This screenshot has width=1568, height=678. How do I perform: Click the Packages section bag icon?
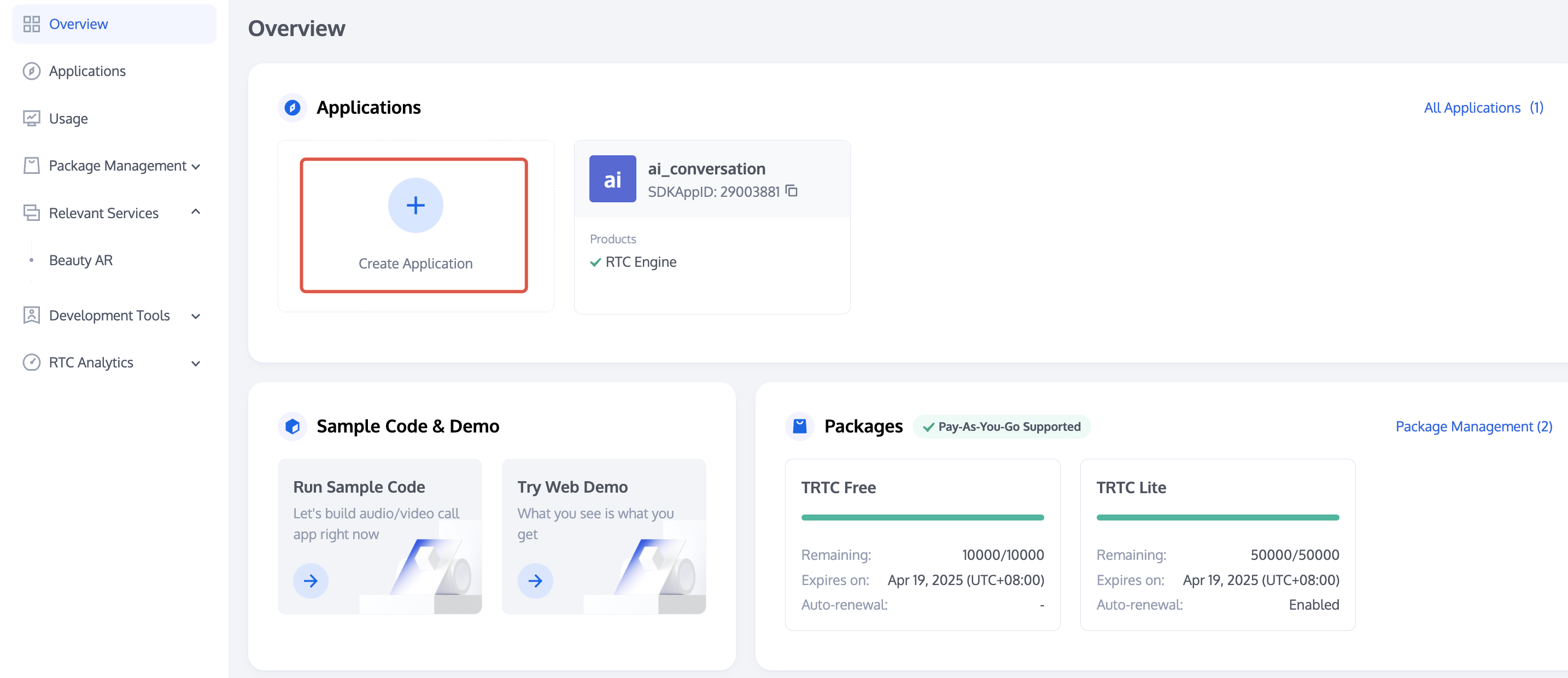pos(799,426)
